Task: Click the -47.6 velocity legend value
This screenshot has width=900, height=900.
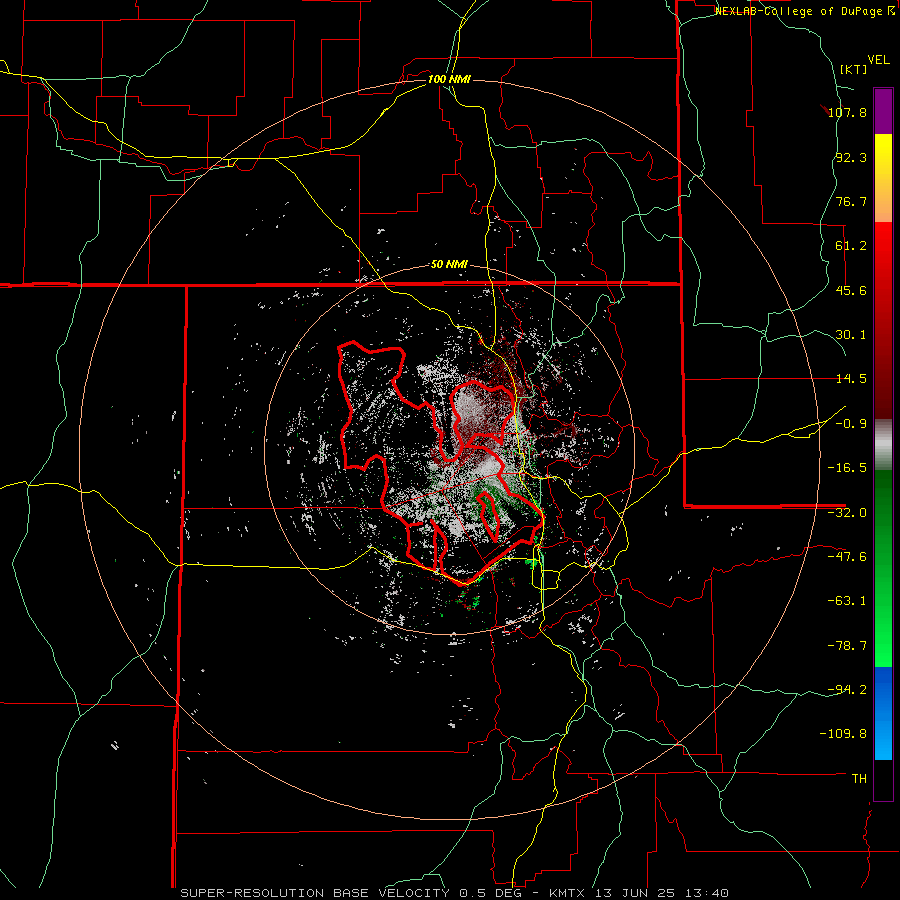Action: (847, 557)
